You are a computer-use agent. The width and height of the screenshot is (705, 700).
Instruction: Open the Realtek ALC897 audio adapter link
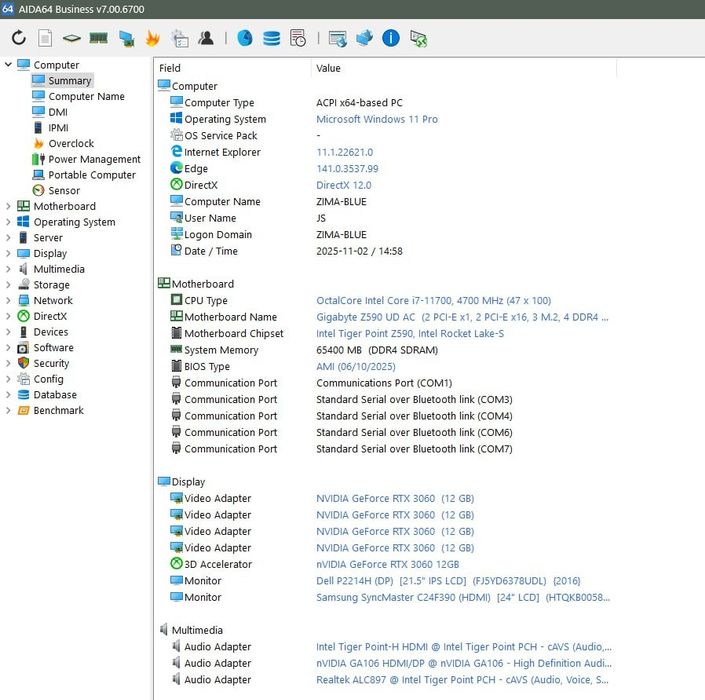462,680
